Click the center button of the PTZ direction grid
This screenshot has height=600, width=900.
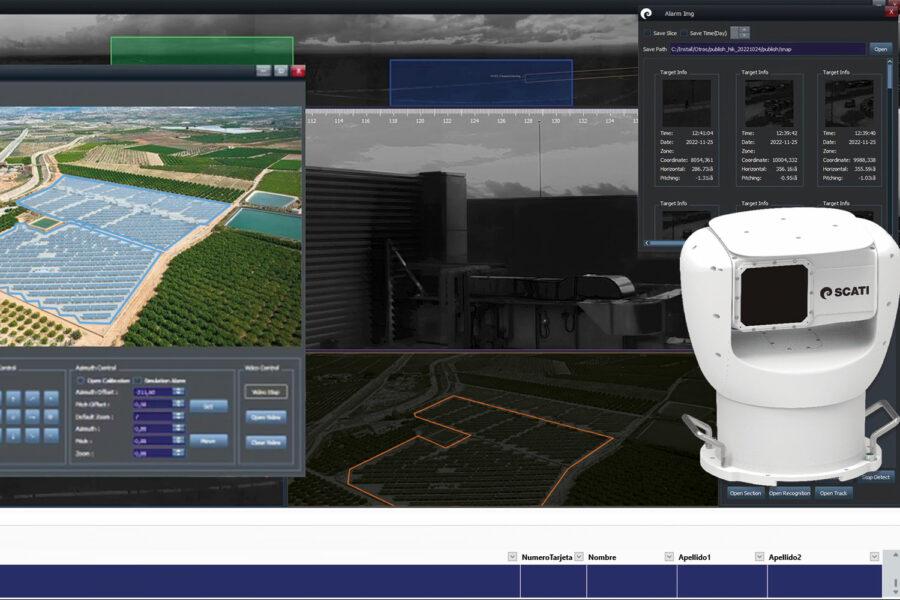click(32, 417)
